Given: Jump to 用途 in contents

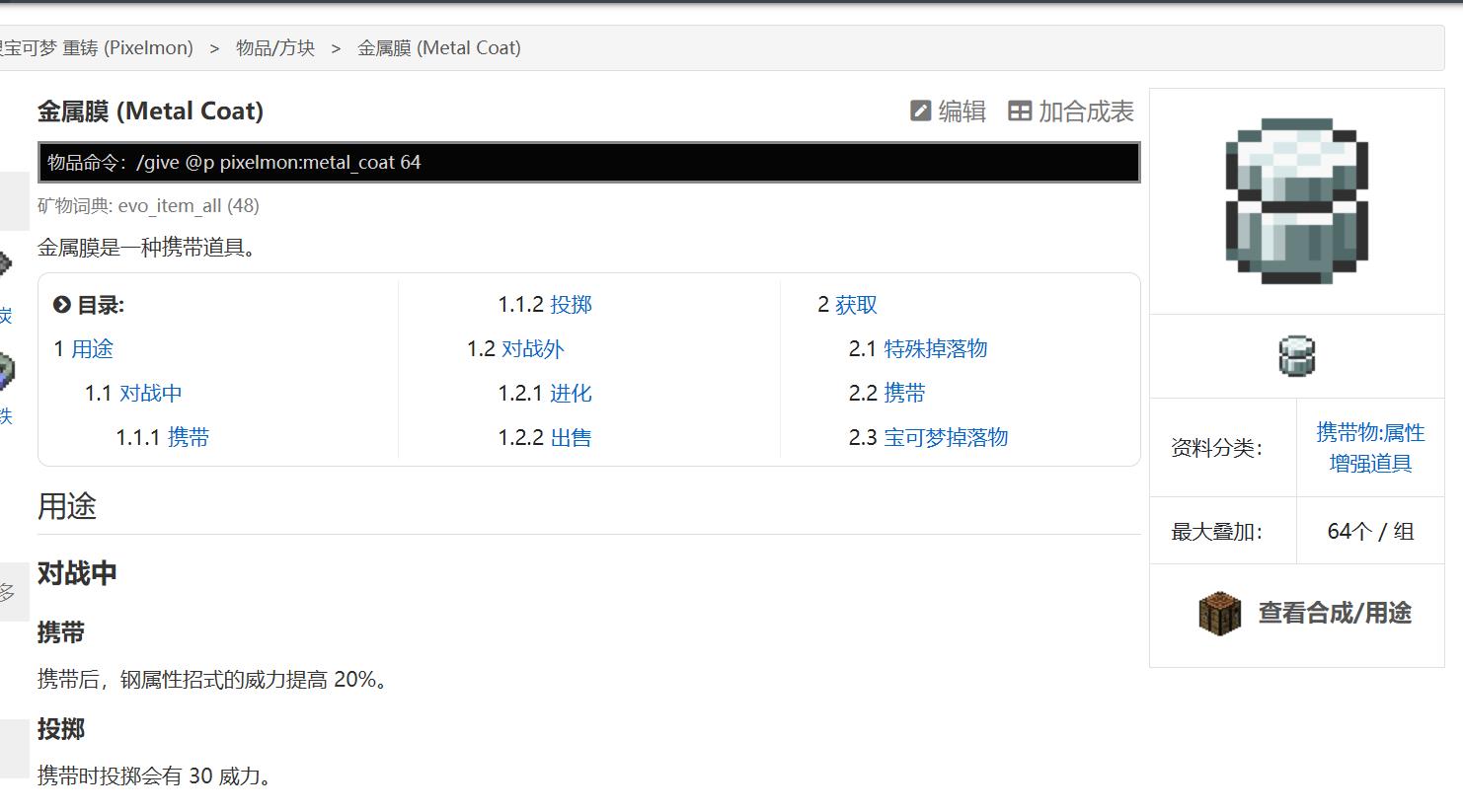Looking at the screenshot, I should pos(92,349).
